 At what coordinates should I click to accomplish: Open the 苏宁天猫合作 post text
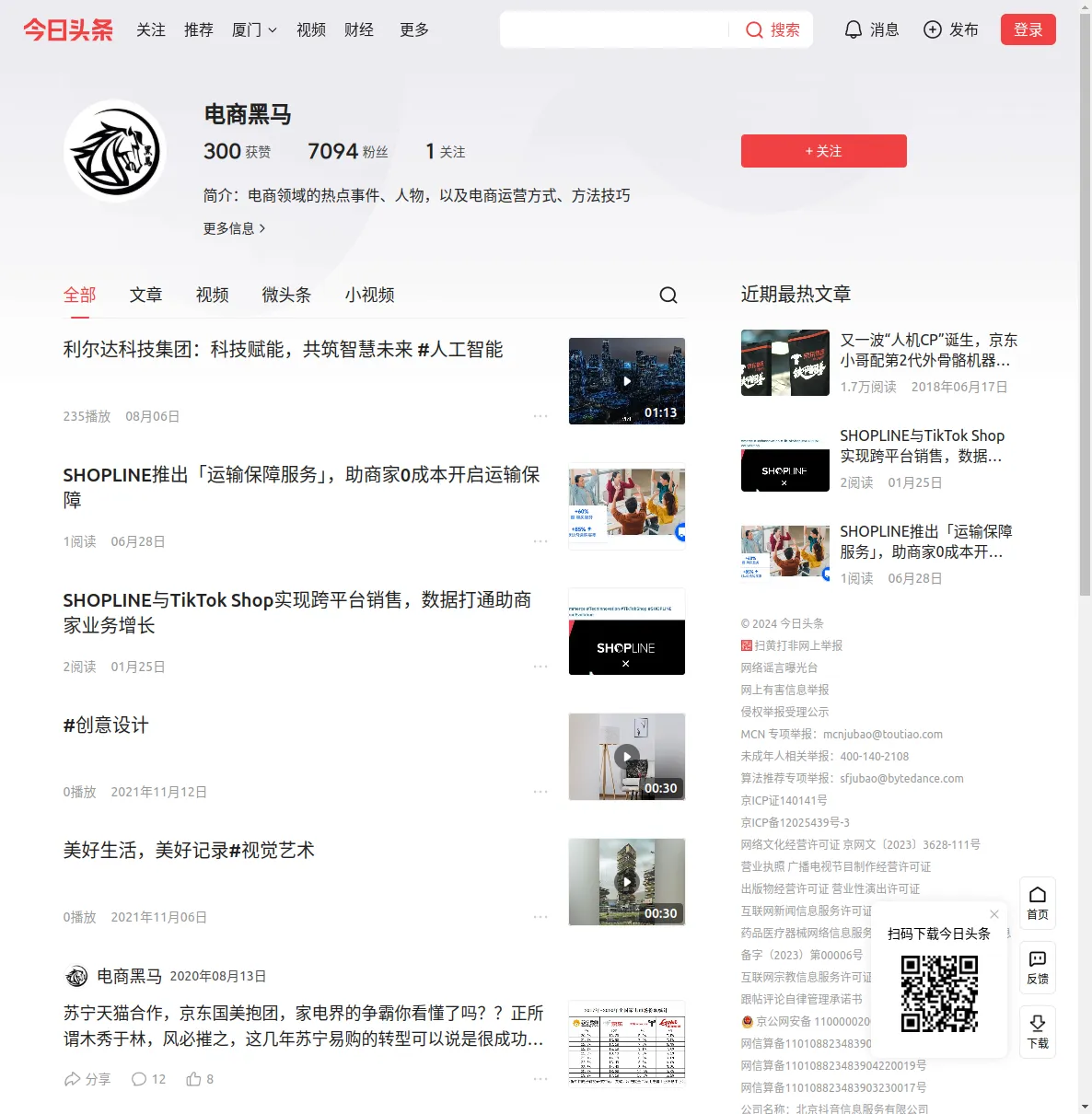click(x=304, y=1026)
